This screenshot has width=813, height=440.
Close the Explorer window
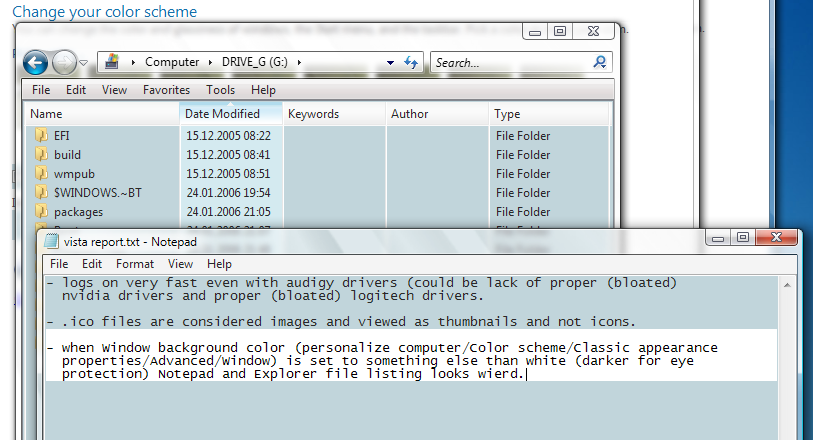tap(594, 32)
